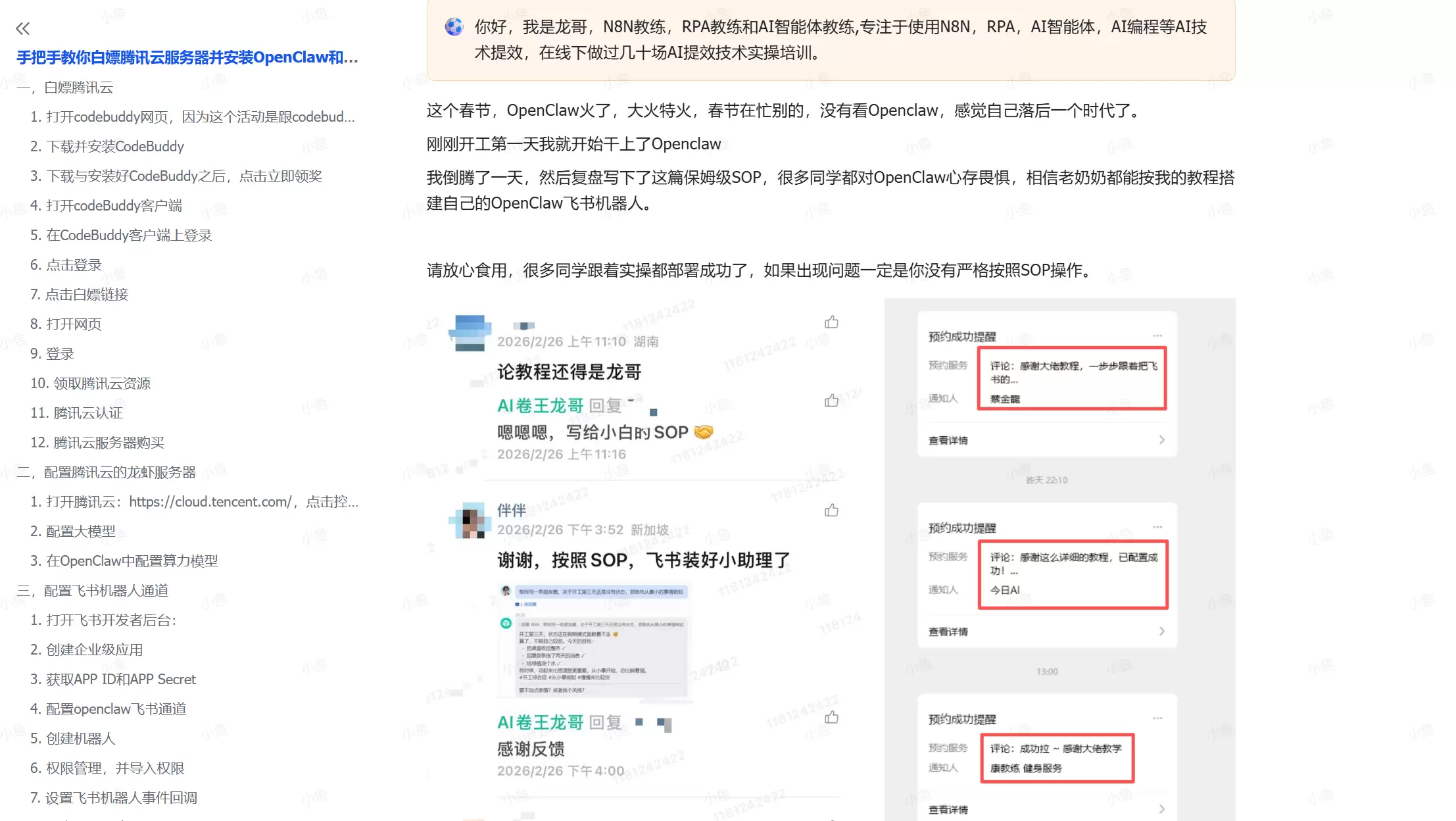Open the ellipsis menu on first 预约成功提醒 card
The width and height of the screenshot is (1456, 821).
pos(1157,336)
